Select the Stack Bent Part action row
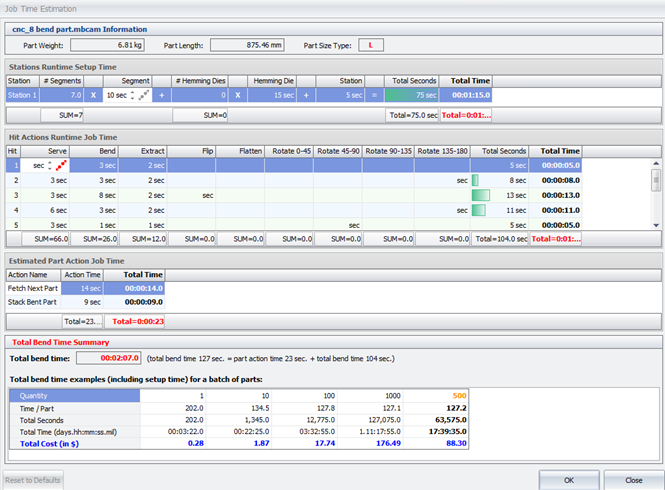Image resolution: width=665 pixels, height=490 pixels. click(33, 302)
